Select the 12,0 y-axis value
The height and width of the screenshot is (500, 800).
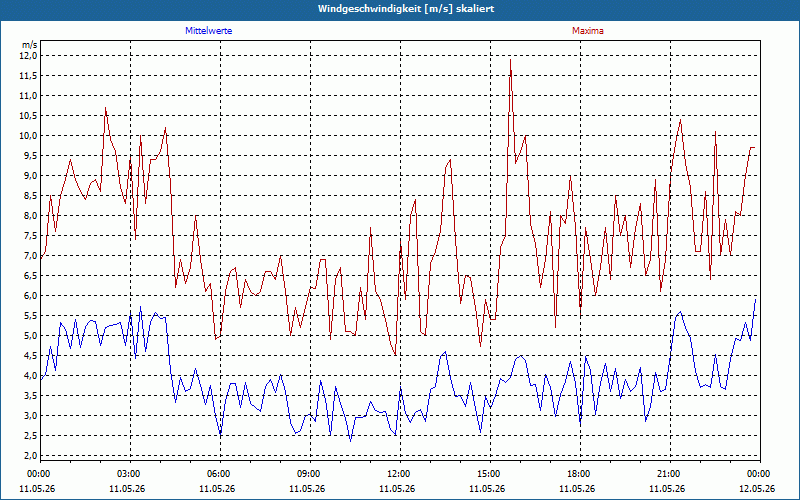tap(28, 56)
